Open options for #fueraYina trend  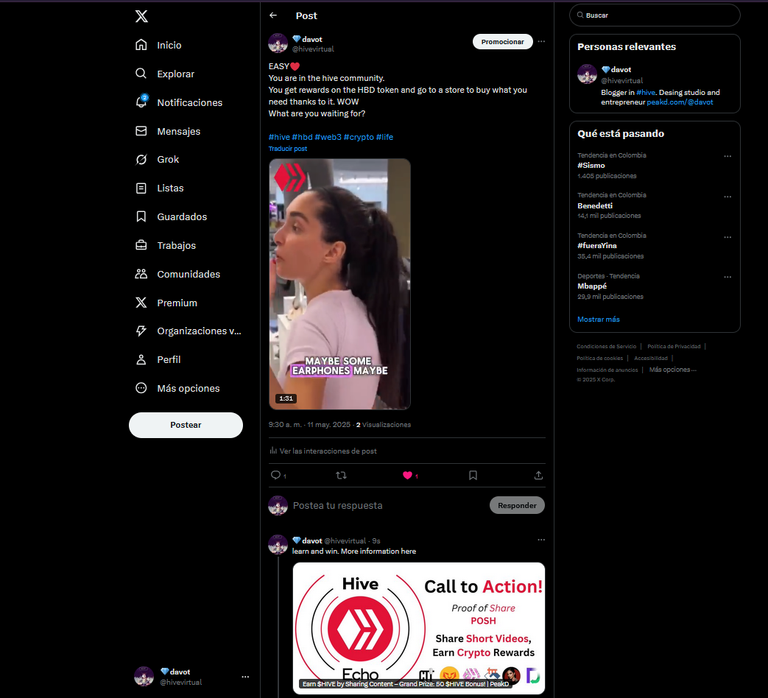(728, 237)
